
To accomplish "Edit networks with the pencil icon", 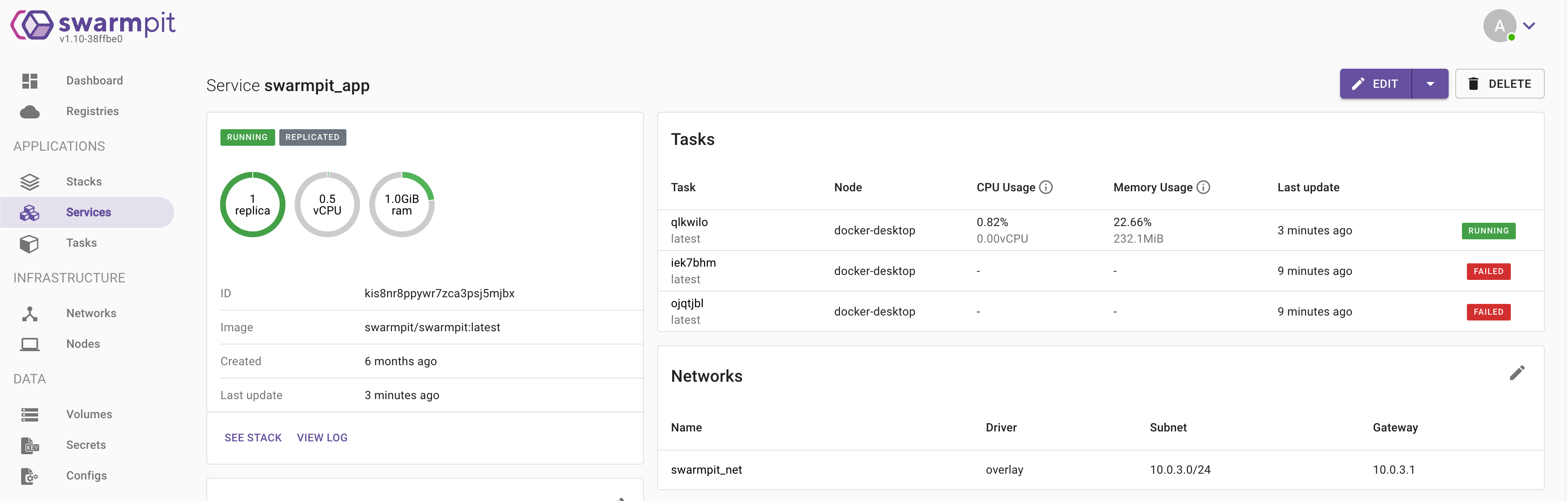I will point(1516,373).
